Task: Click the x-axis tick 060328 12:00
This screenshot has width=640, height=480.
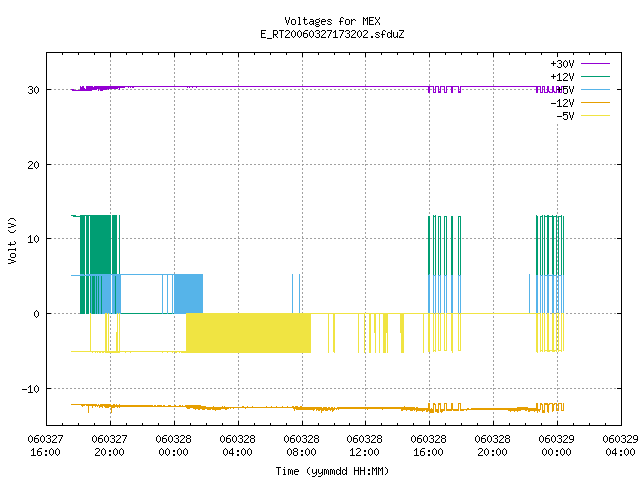Action: 364,446
